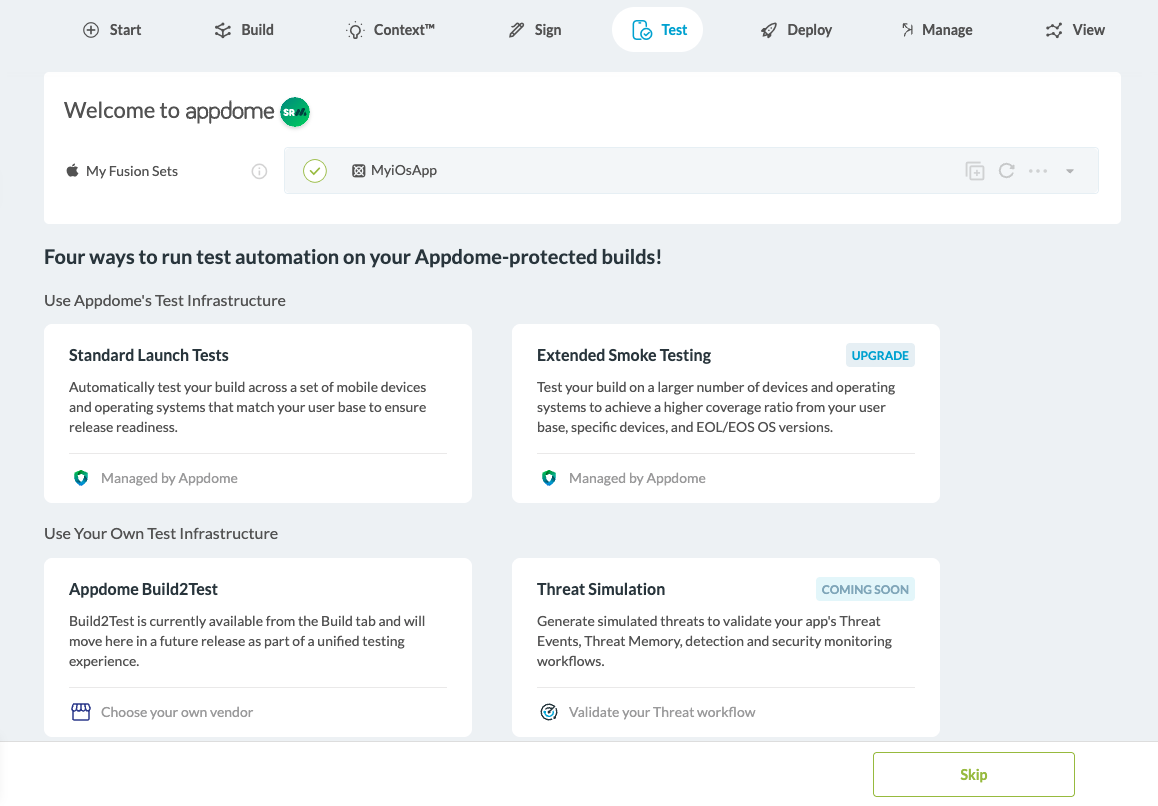Viewport: 1158px width, 806px height.
Task: Click the Welcome to appdome heading
Action: point(169,111)
